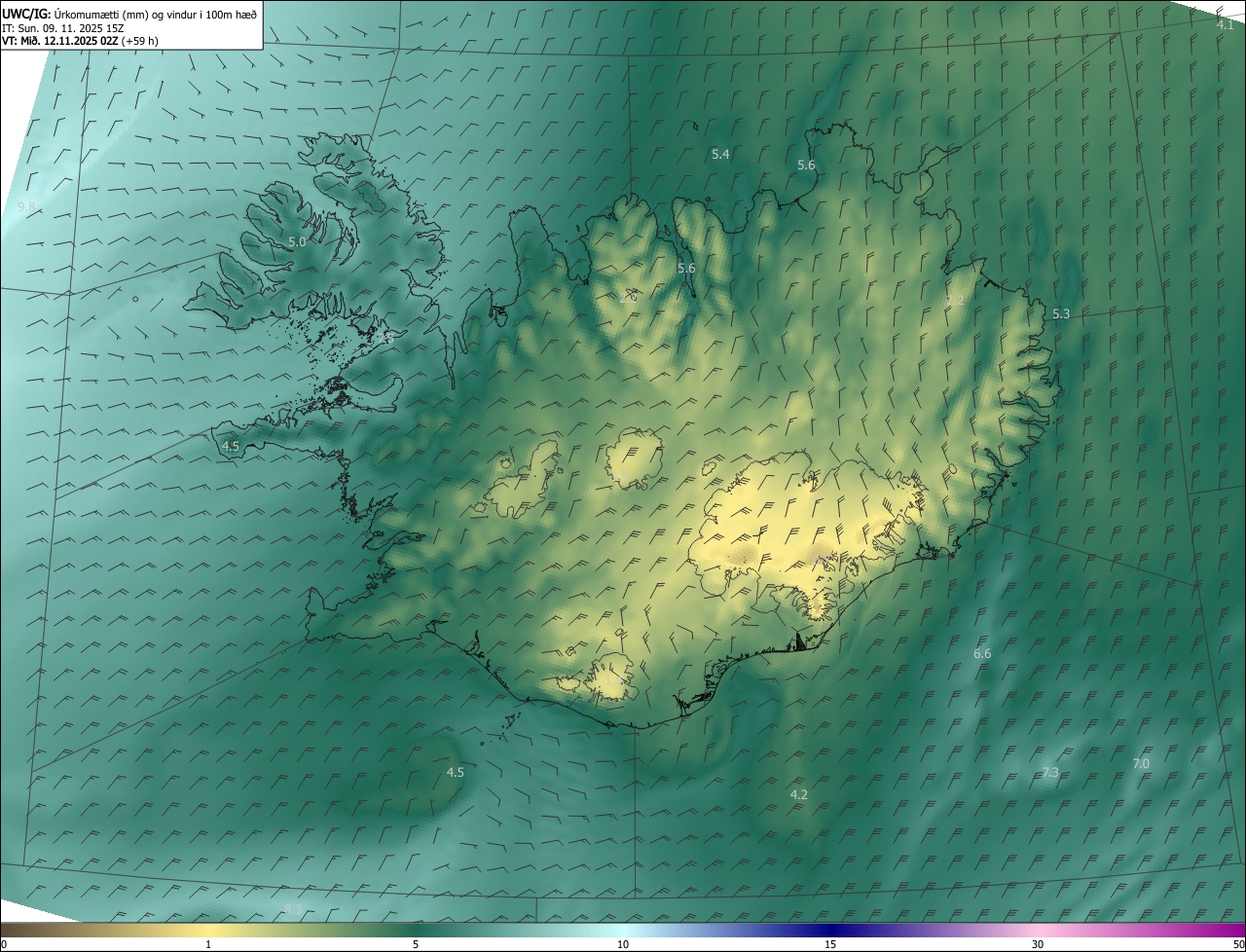The height and width of the screenshot is (952, 1246).
Task: Pick the magenta color band above tick 50
Action: pos(1234,930)
